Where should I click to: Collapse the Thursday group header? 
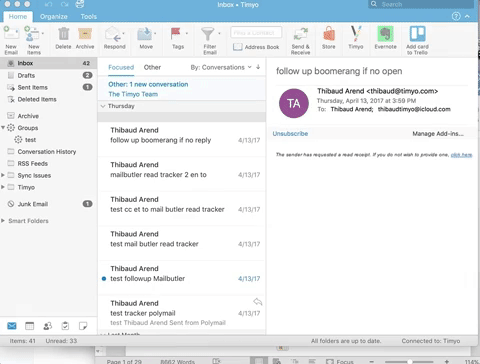pos(103,106)
